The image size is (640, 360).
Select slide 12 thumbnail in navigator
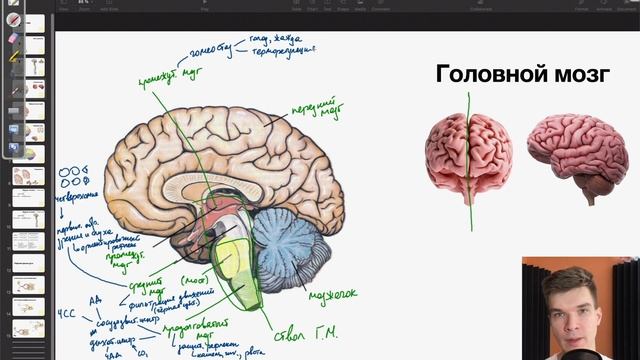pyautogui.click(x=29, y=264)
